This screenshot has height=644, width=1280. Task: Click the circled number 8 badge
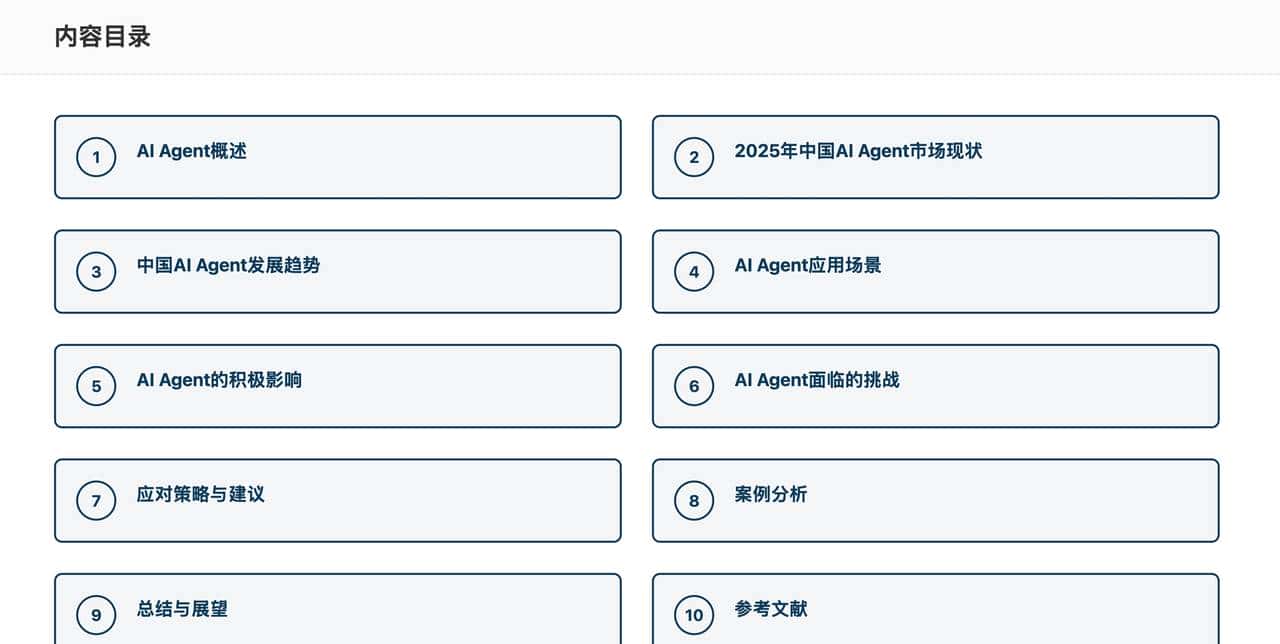[x=693, y=500]
